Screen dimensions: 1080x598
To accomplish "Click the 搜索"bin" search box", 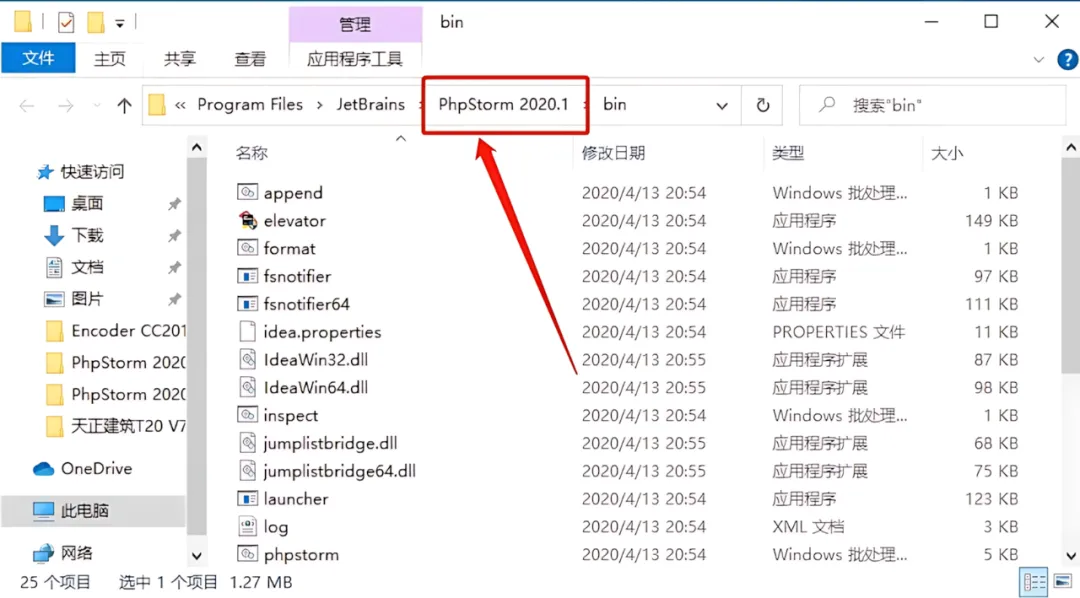I will (x=931, y=105).
